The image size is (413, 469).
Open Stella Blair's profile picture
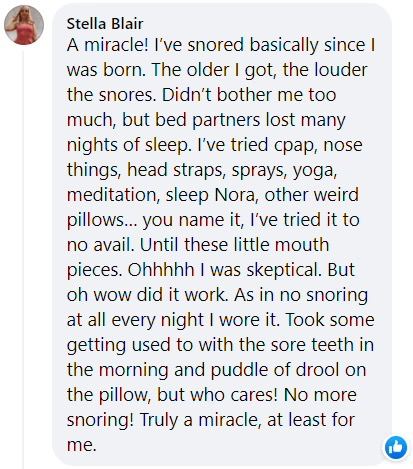[x=24, y=25]
